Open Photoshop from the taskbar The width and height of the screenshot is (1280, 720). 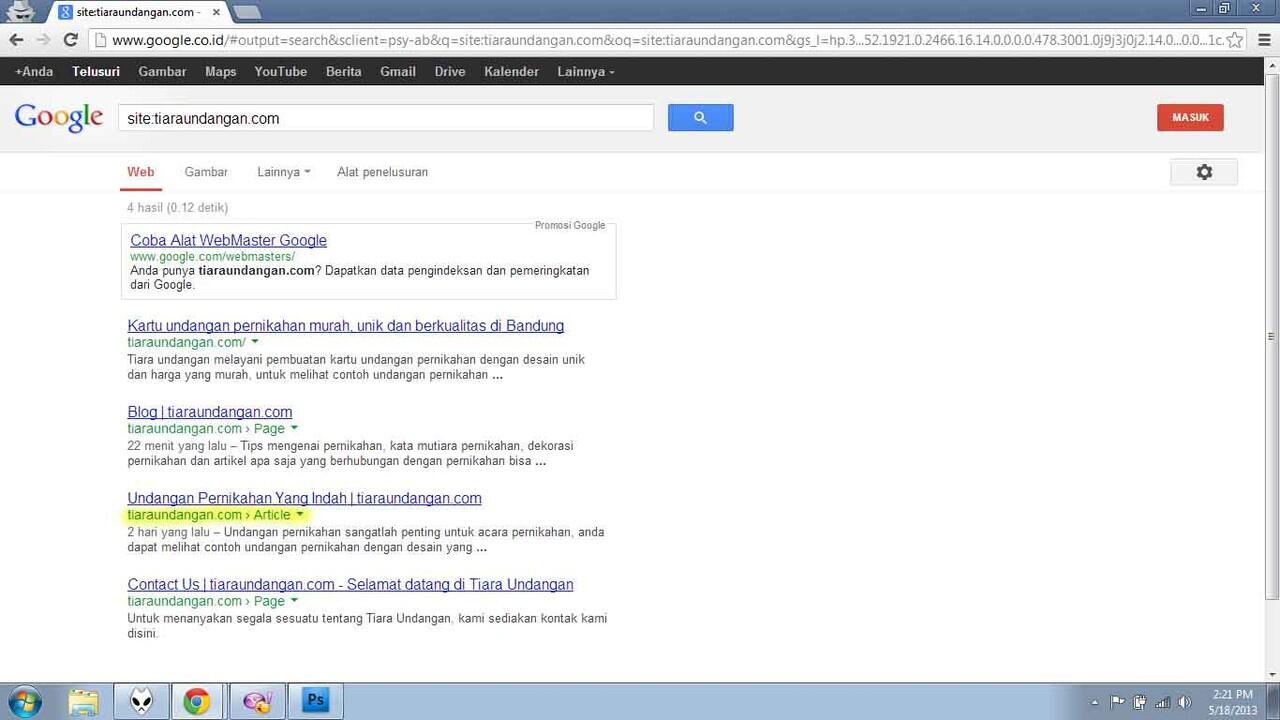[x=315, y=701]
